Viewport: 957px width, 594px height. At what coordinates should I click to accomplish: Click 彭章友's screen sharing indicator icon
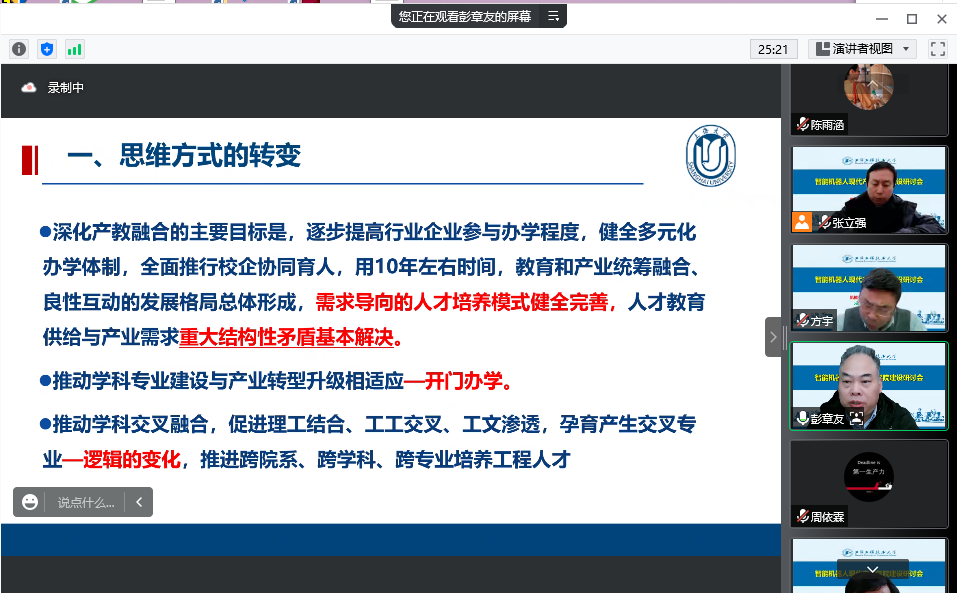[x=856, y=418]
